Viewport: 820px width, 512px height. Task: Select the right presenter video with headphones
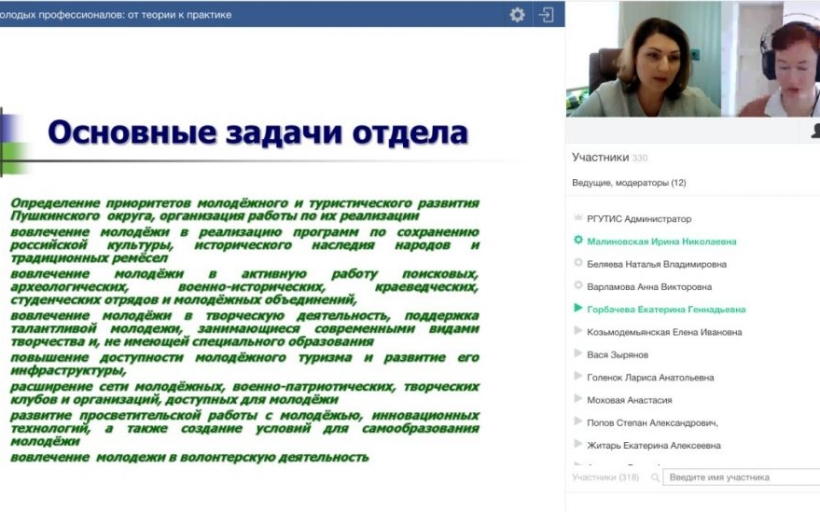pyautogui.click(x=770, y=59)
